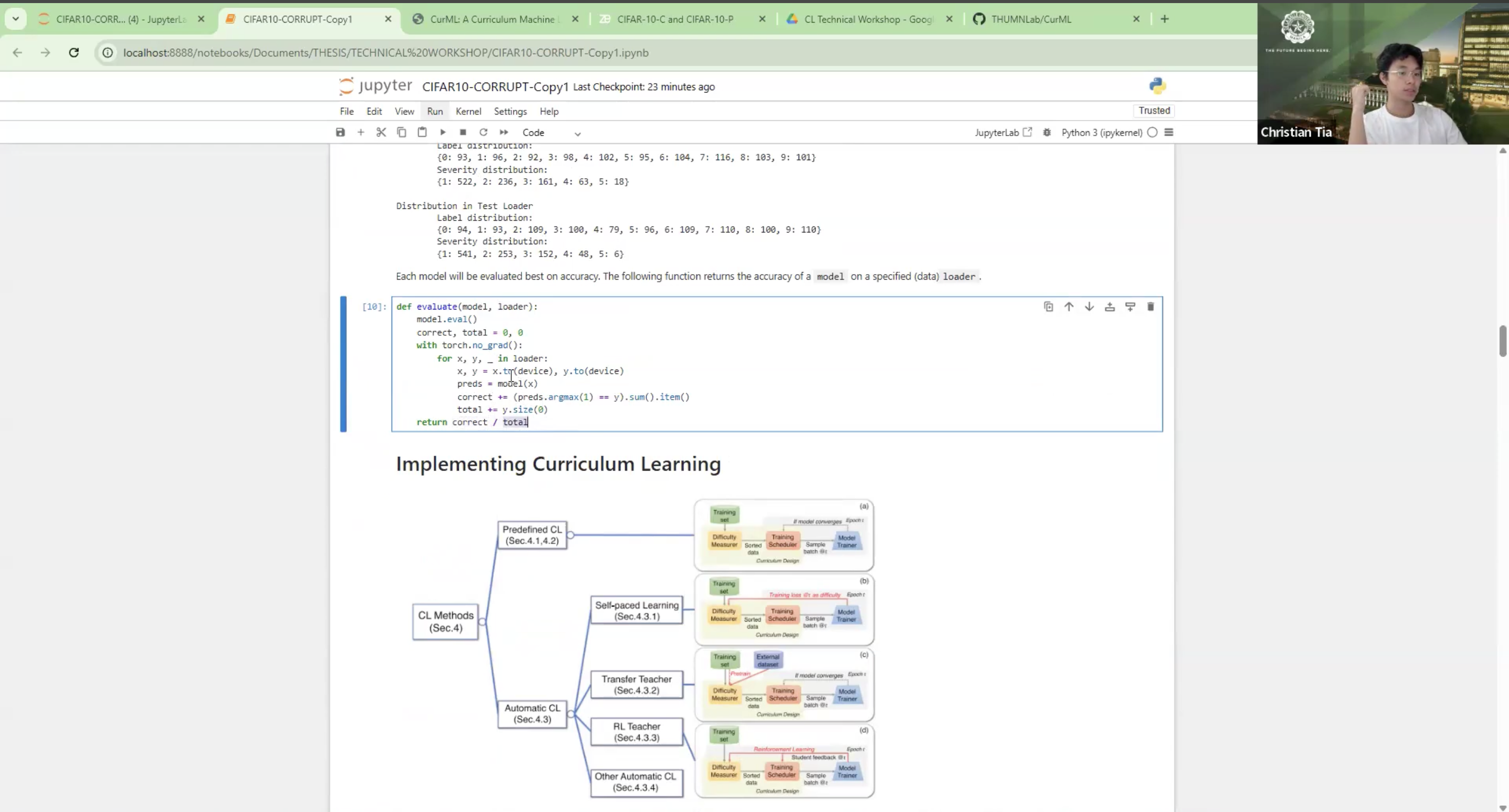Expand the browser tab search chevron

16,20
